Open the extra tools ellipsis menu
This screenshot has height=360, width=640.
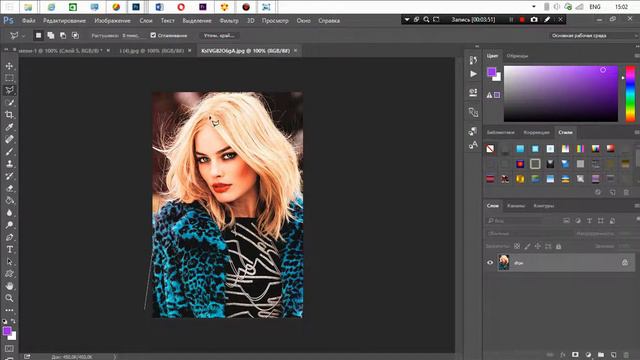9,310
